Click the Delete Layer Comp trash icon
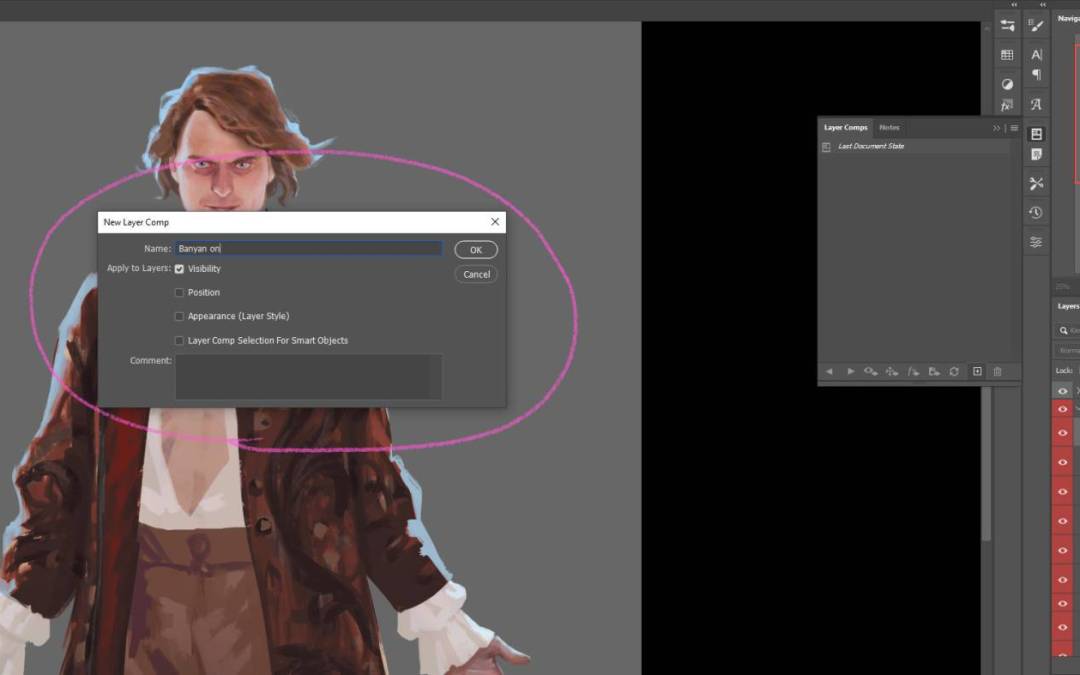 tap(997, 371)
